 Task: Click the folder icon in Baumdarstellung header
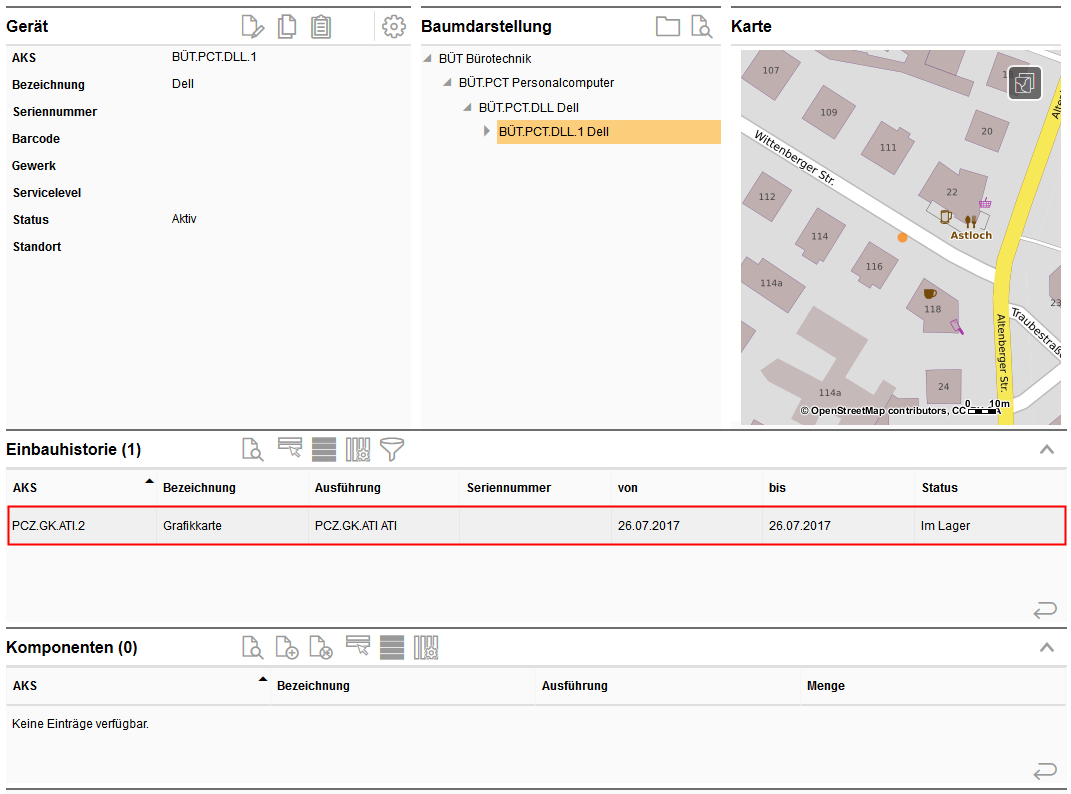[x=668, y=27]
